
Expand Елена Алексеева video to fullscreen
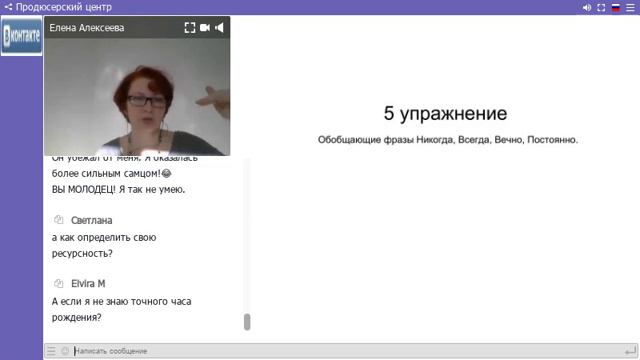[x=190, y=28]
